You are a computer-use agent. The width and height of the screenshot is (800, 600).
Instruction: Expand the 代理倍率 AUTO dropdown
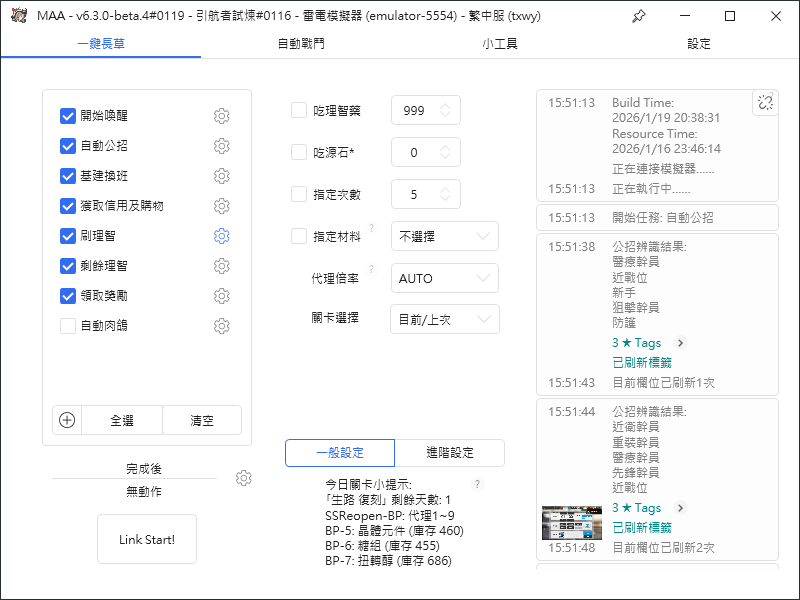coord(445,278)
